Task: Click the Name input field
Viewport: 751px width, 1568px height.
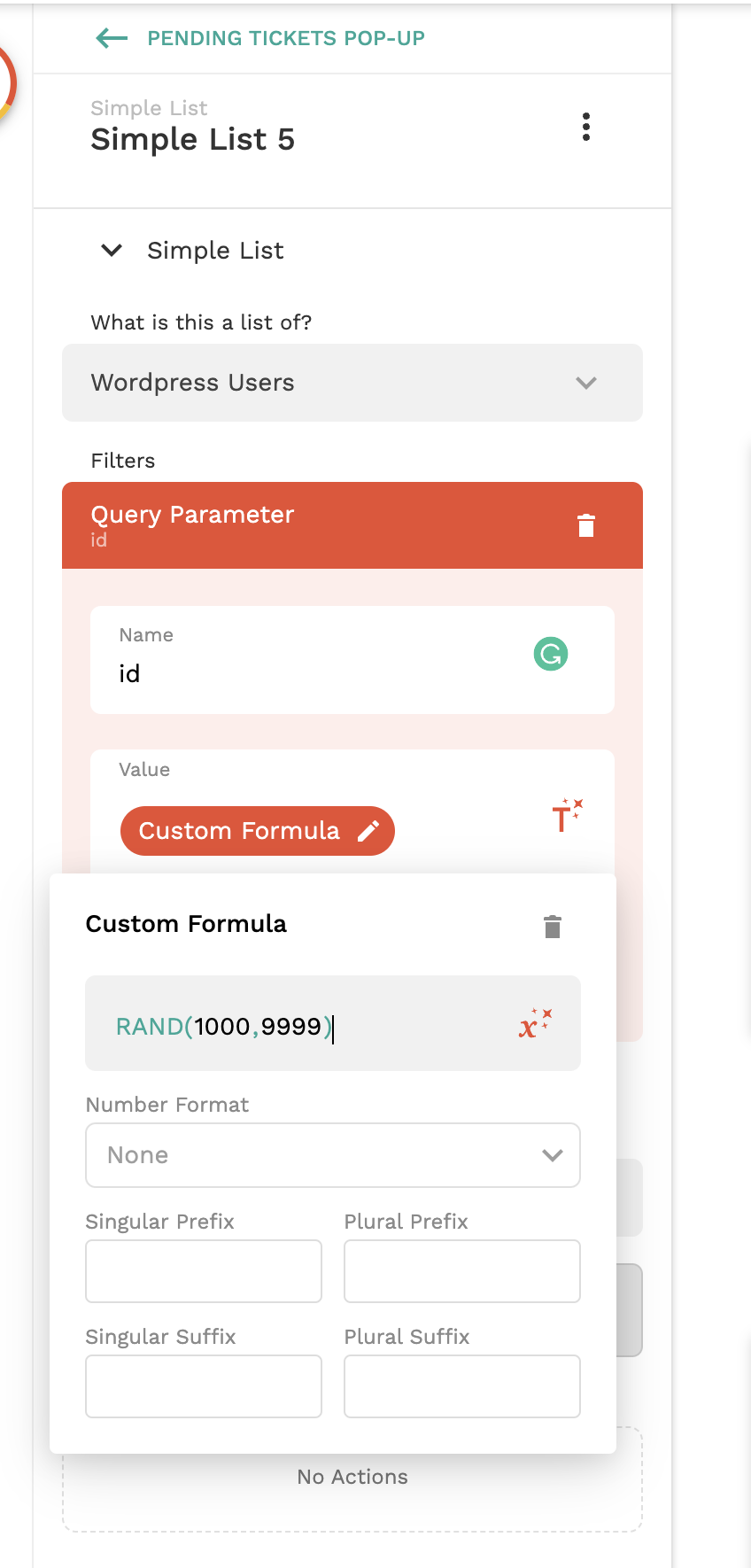Action: 319,674
